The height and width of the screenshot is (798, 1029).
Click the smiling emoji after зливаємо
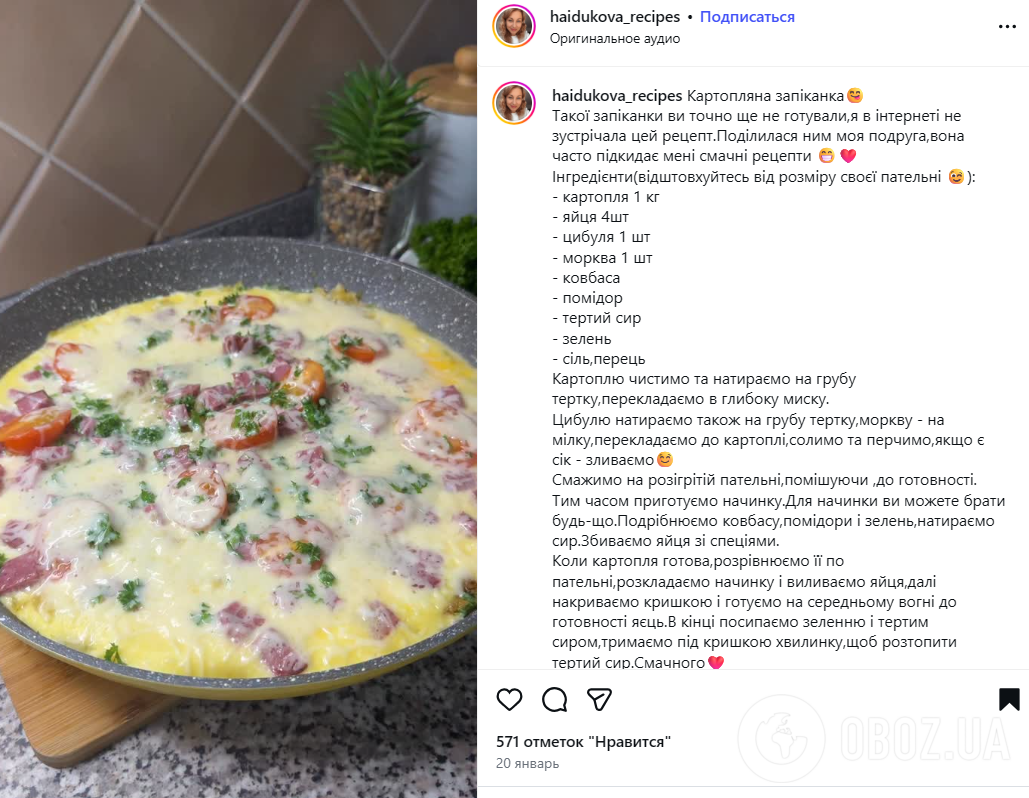[665, 460]
